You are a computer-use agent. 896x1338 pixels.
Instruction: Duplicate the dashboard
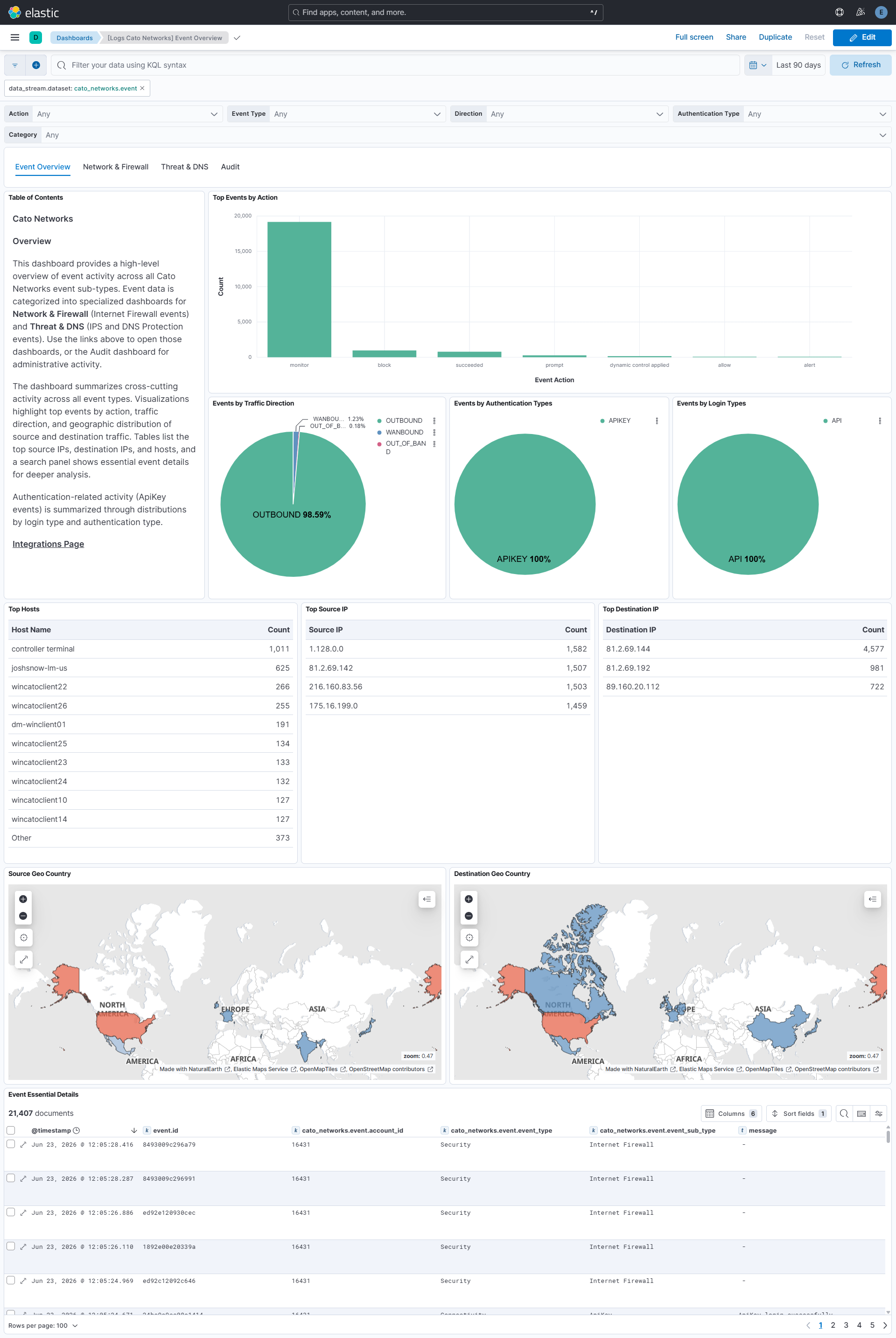point(776,38)
